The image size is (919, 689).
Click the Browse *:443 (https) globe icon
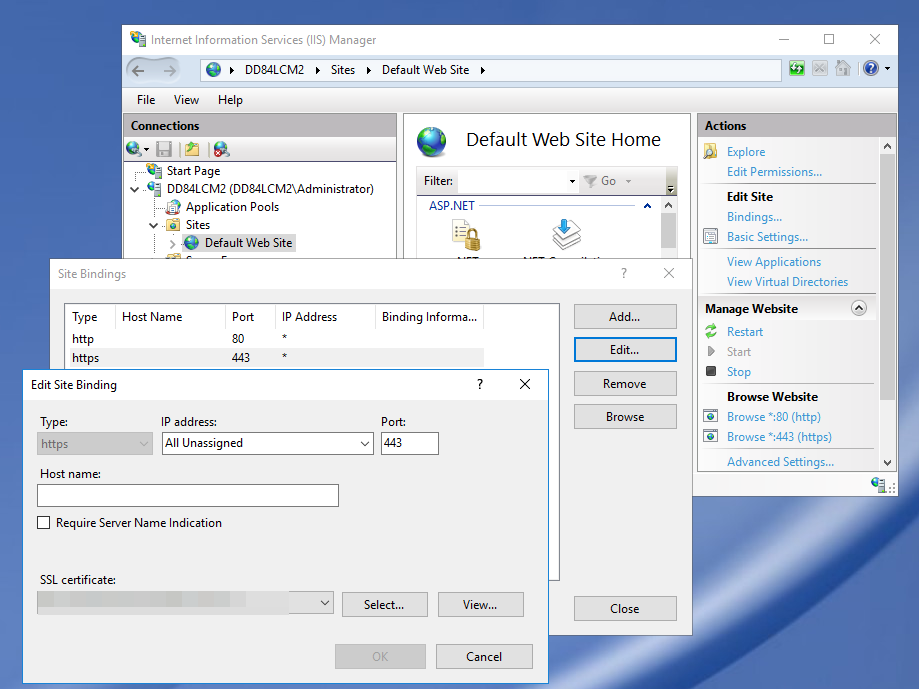[x=710, y=436]
